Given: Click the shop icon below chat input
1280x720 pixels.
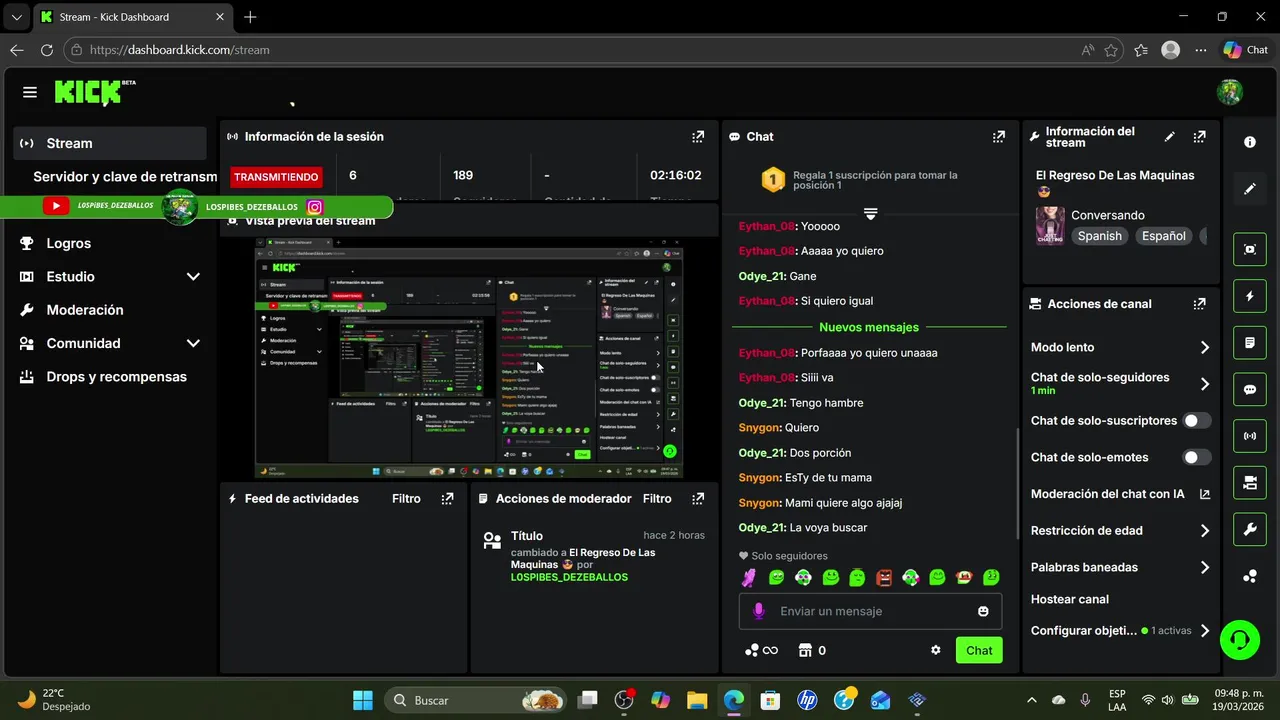Looking at the screenshot, I should tap(804, 650).
